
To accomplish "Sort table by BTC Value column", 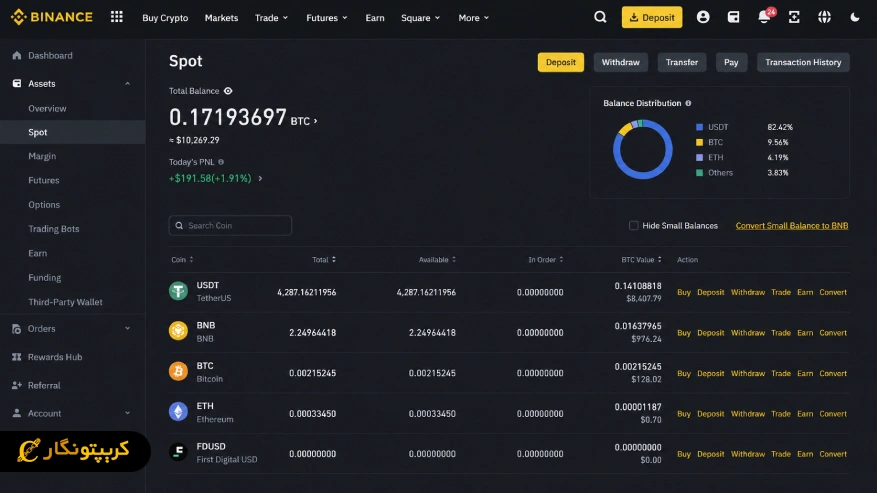I will [x=642, y=260].
